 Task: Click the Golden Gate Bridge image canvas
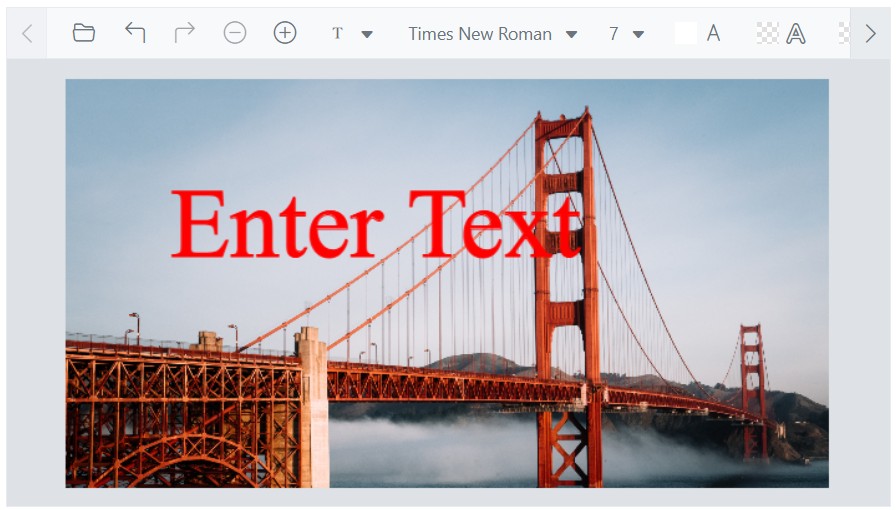click(447, 283)
